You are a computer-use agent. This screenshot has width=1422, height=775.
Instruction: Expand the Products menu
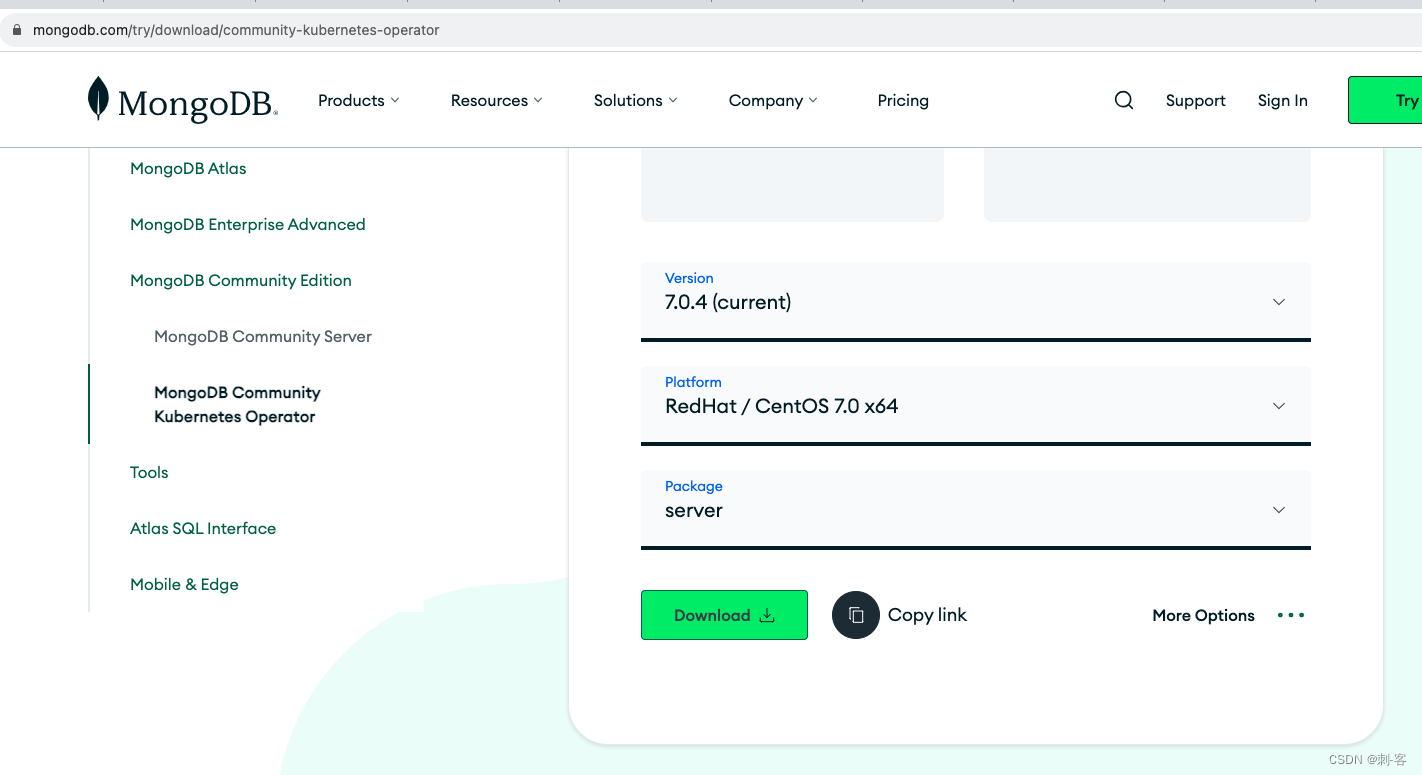(358, 100)
